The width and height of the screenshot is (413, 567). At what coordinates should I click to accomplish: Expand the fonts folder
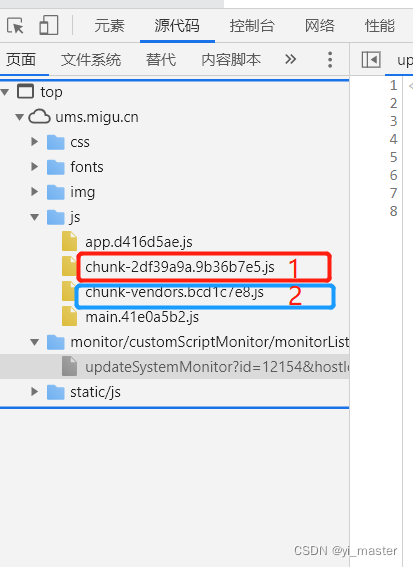point(35,167)
